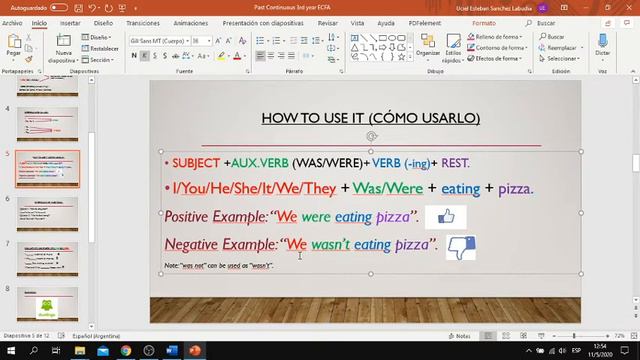Switch to the Insertar tab
The image size is (640, 360).
click(70, 23)
